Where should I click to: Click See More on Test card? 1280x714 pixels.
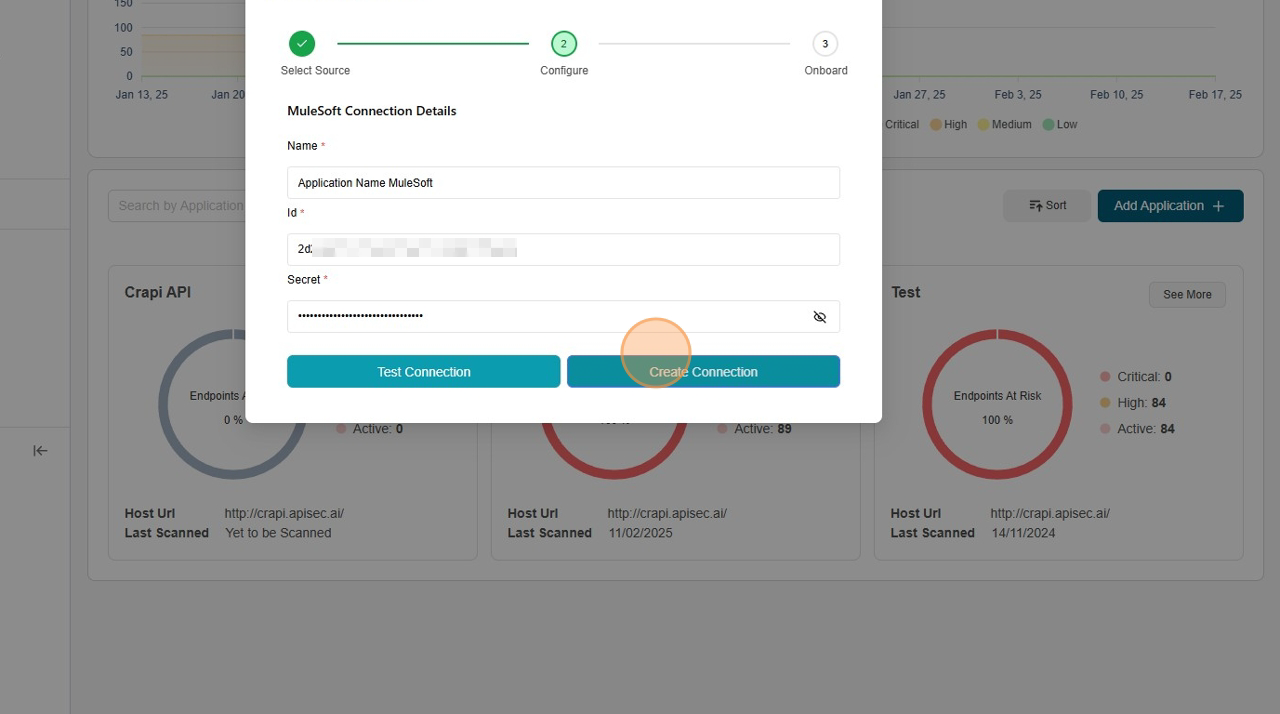point(1187,294)
